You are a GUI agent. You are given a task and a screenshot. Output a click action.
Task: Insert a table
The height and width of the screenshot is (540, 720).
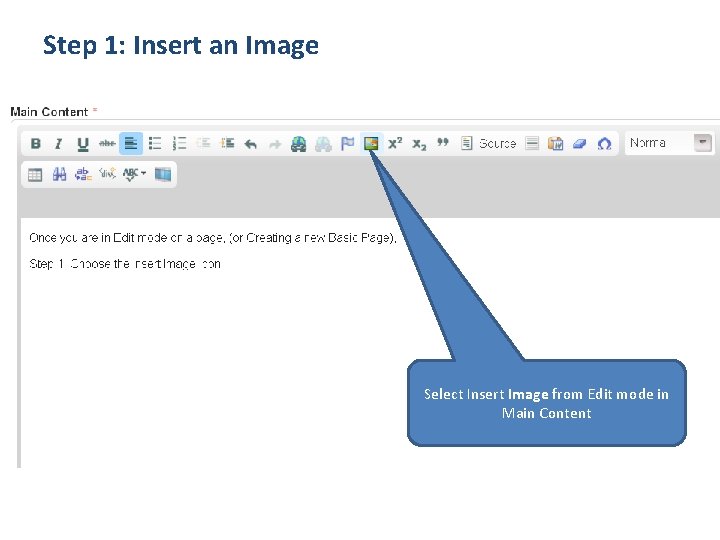(x=35, y=174)
